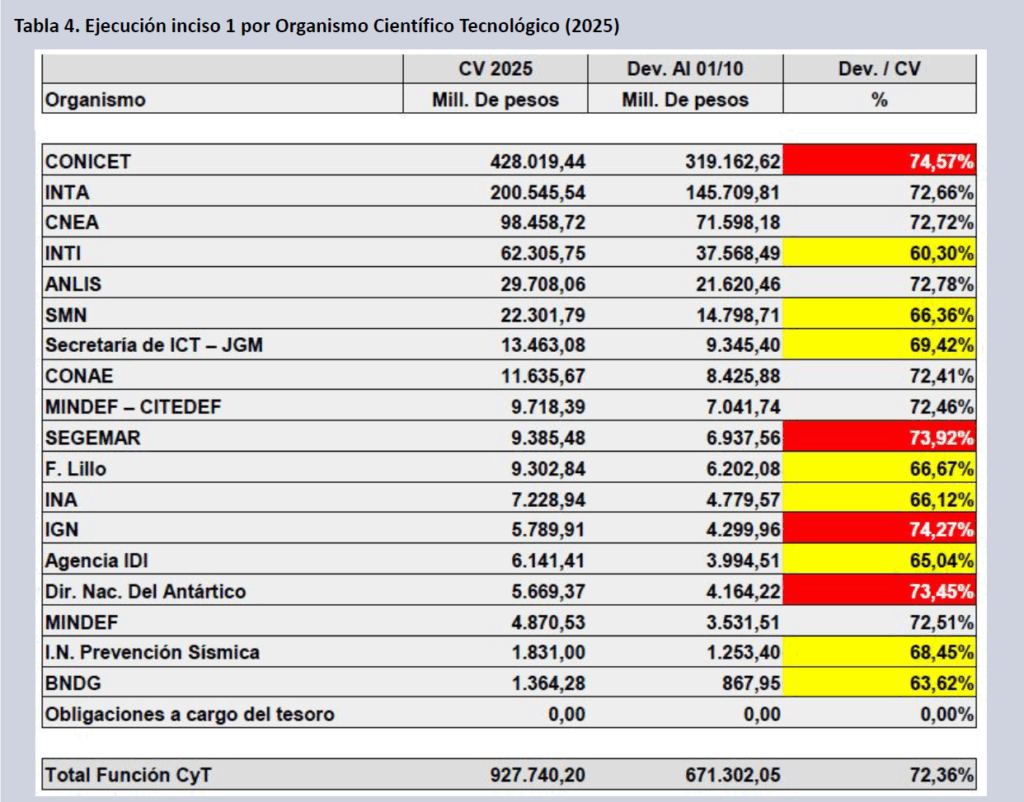Select the CONICET row name cell
1024x802 pixels.
(x=88, y=161)
